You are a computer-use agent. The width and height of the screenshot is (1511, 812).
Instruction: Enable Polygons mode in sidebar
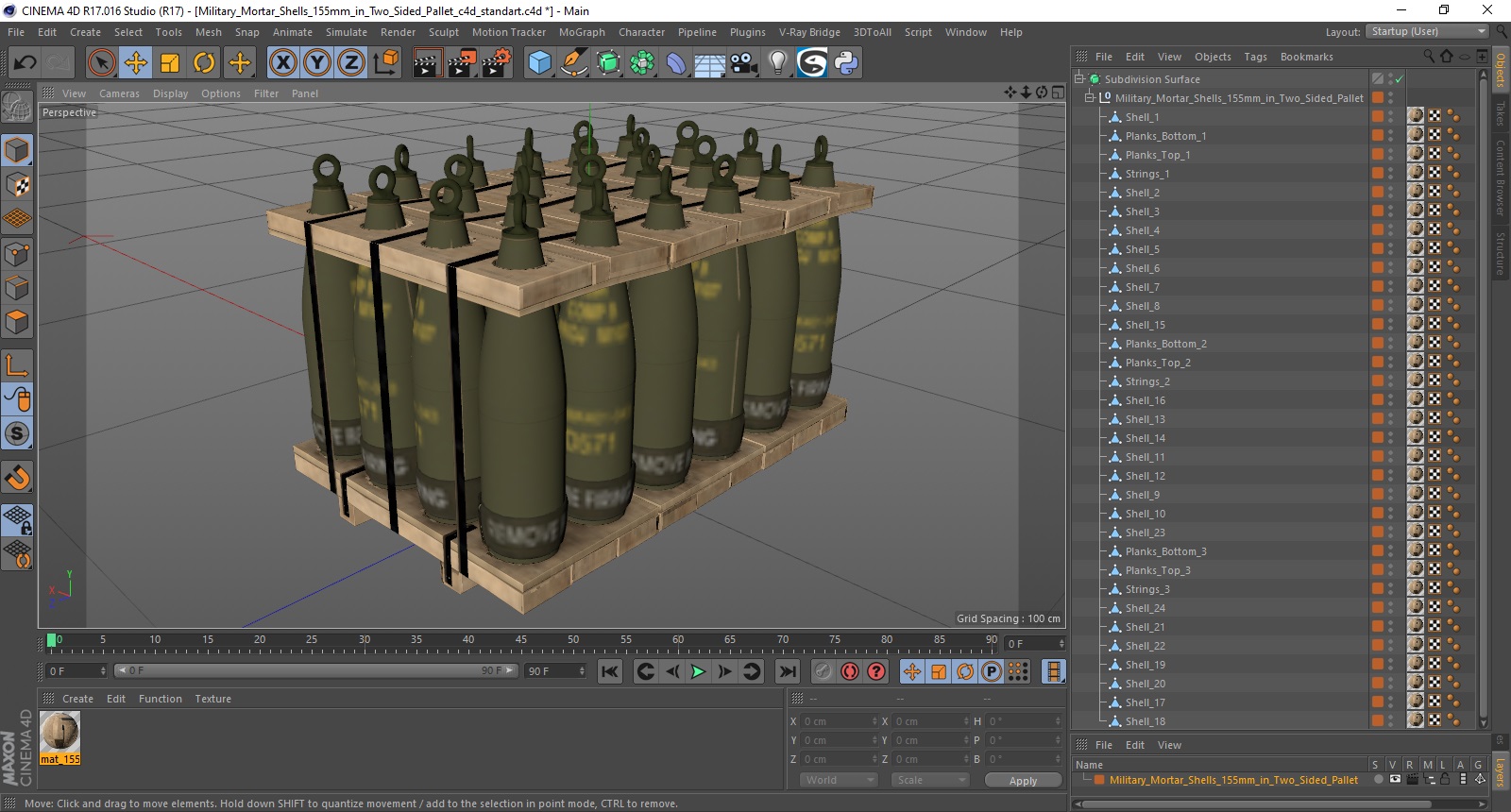point(17,322)
